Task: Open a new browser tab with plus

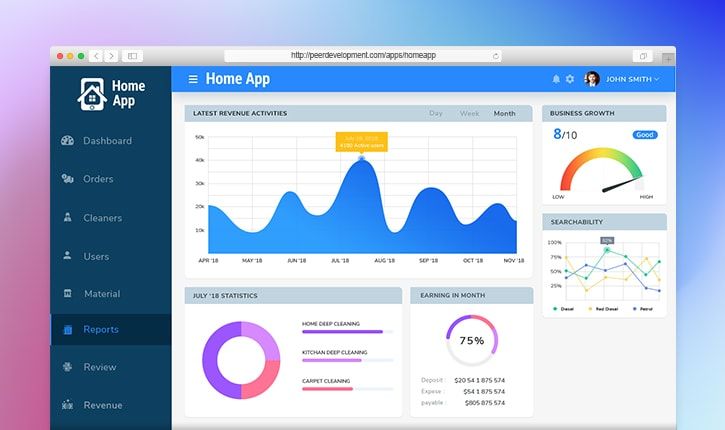Action: click(x=668, y=59)
